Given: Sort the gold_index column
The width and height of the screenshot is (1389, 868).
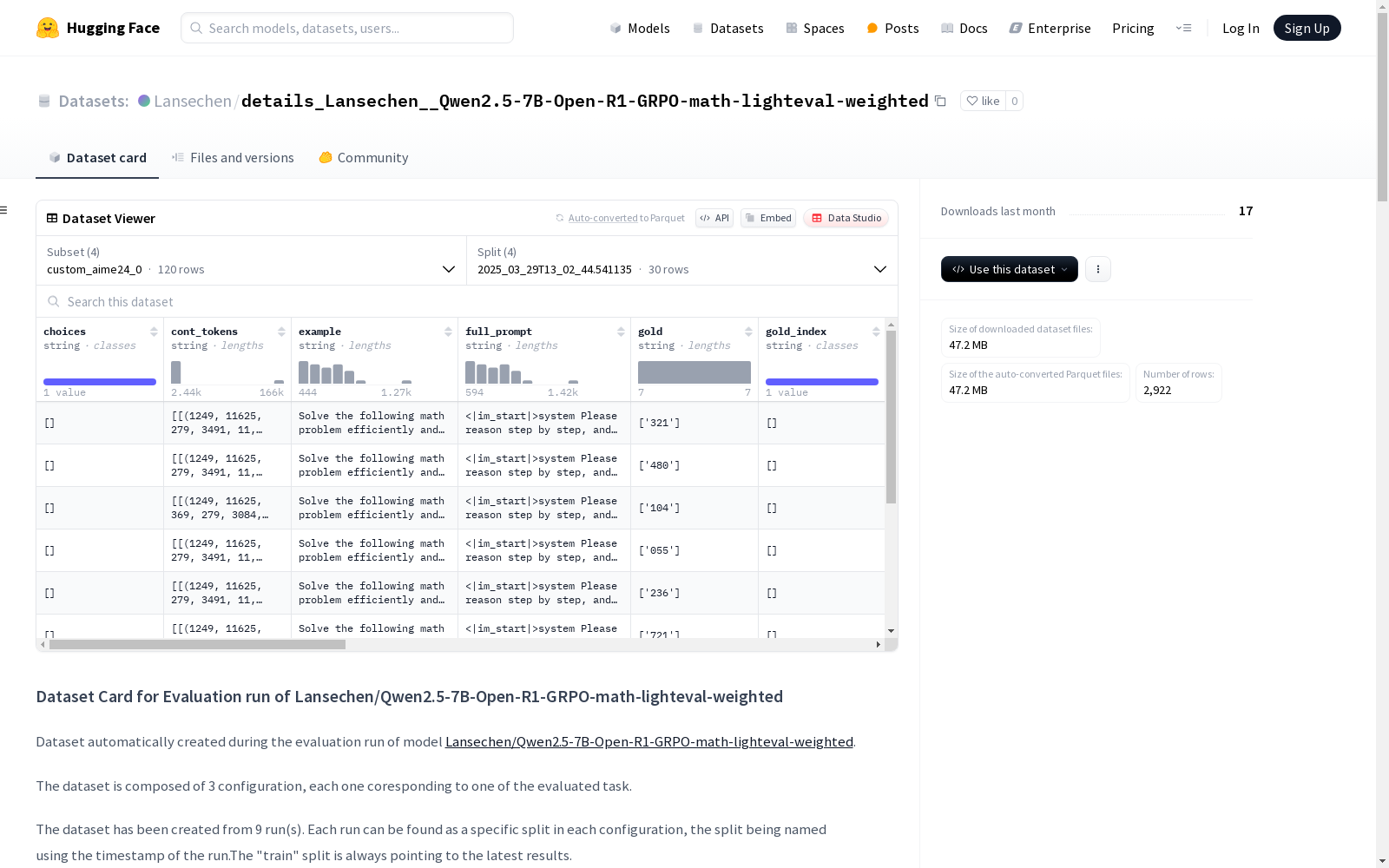Looking at the screenshot, I should pos(876,332).
